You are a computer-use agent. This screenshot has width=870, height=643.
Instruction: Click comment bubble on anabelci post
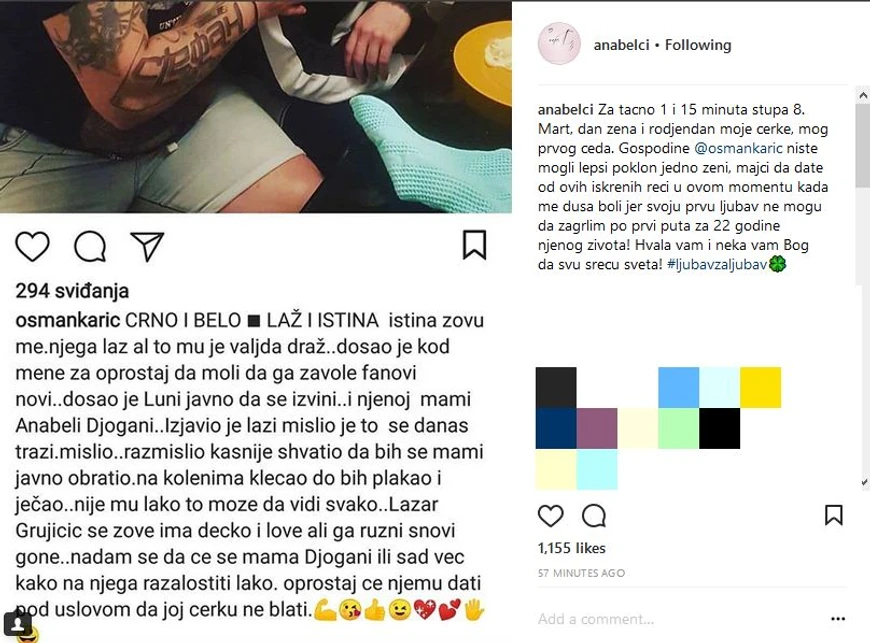tap(594, 516)
